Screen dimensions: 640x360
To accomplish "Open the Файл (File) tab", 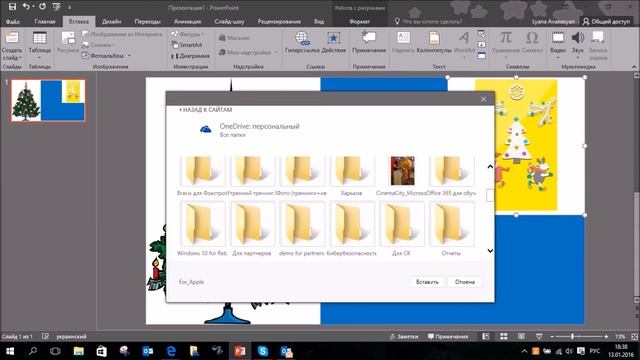I will (13, 21).
